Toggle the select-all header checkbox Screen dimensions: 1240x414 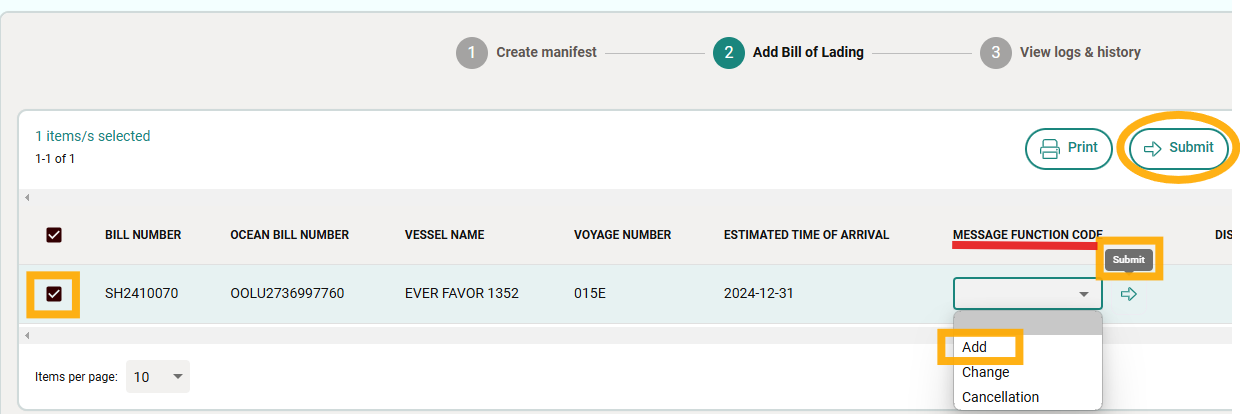54,235
